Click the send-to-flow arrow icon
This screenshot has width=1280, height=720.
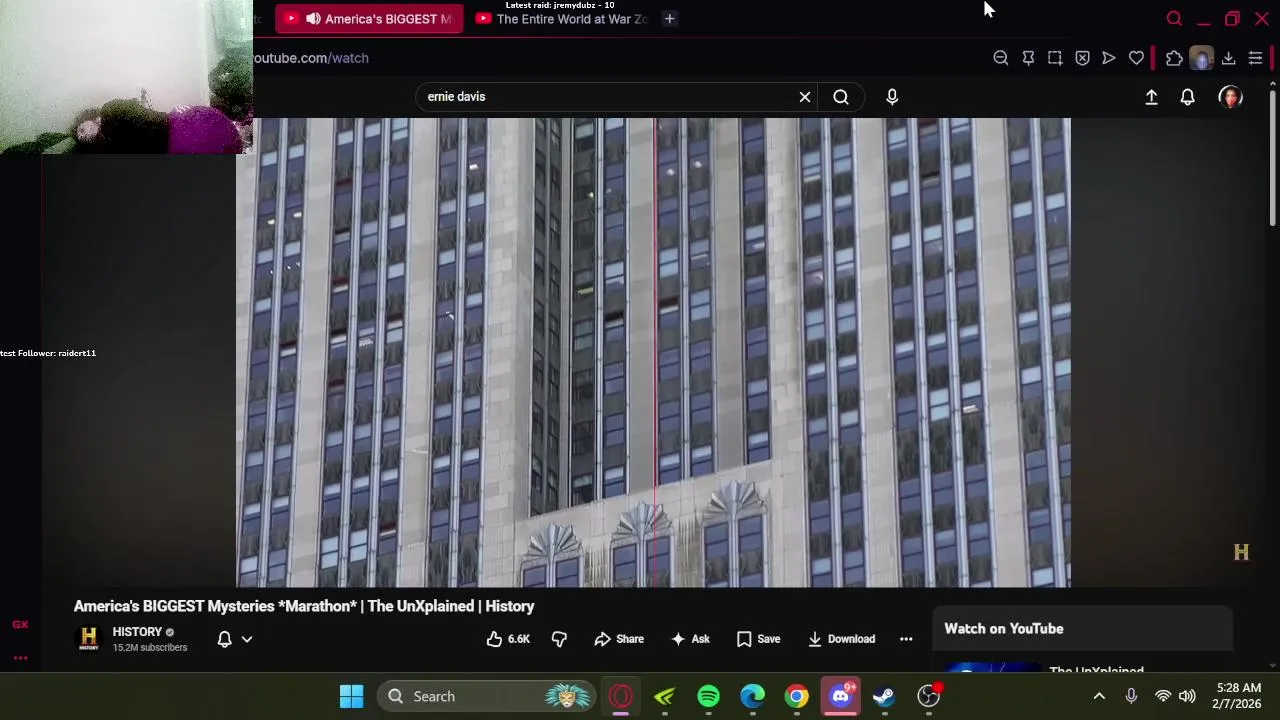coord(1109,58)
